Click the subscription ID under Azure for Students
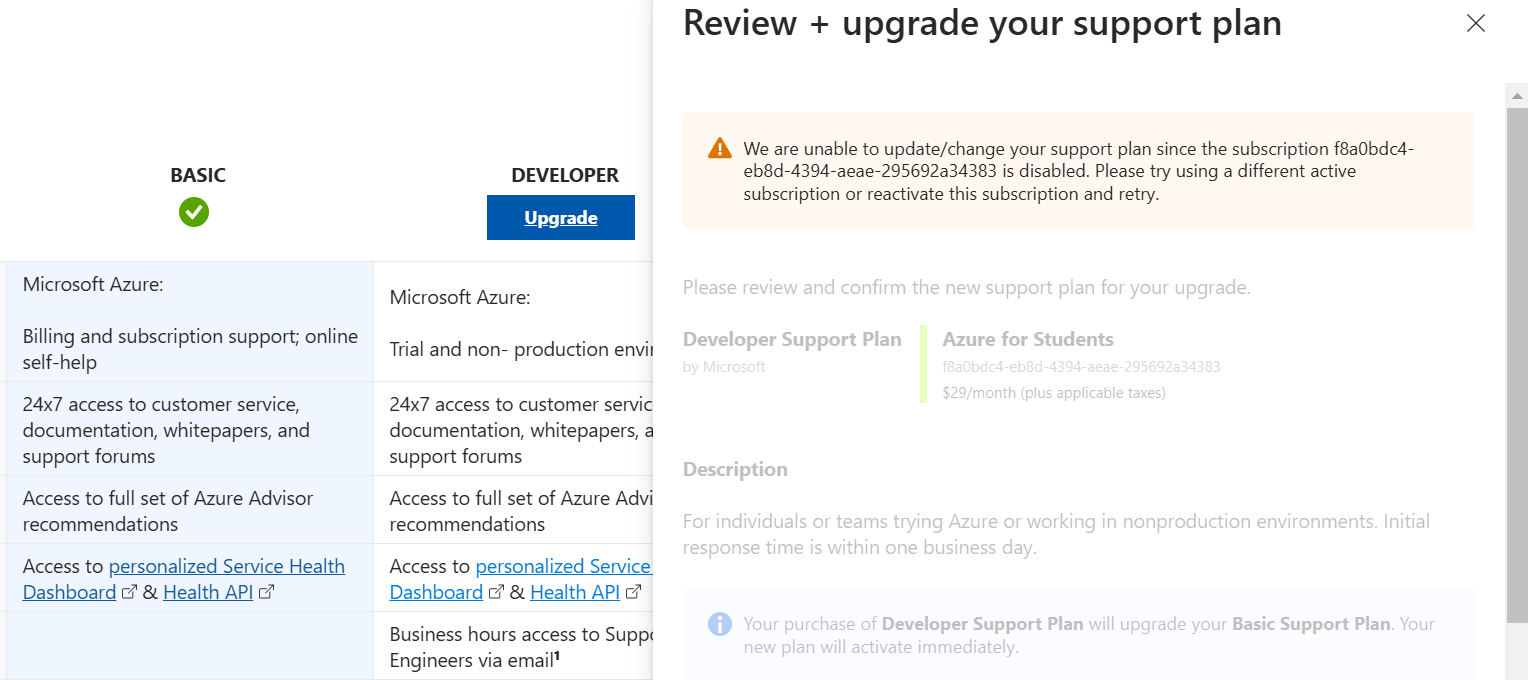 (1081, 367)
